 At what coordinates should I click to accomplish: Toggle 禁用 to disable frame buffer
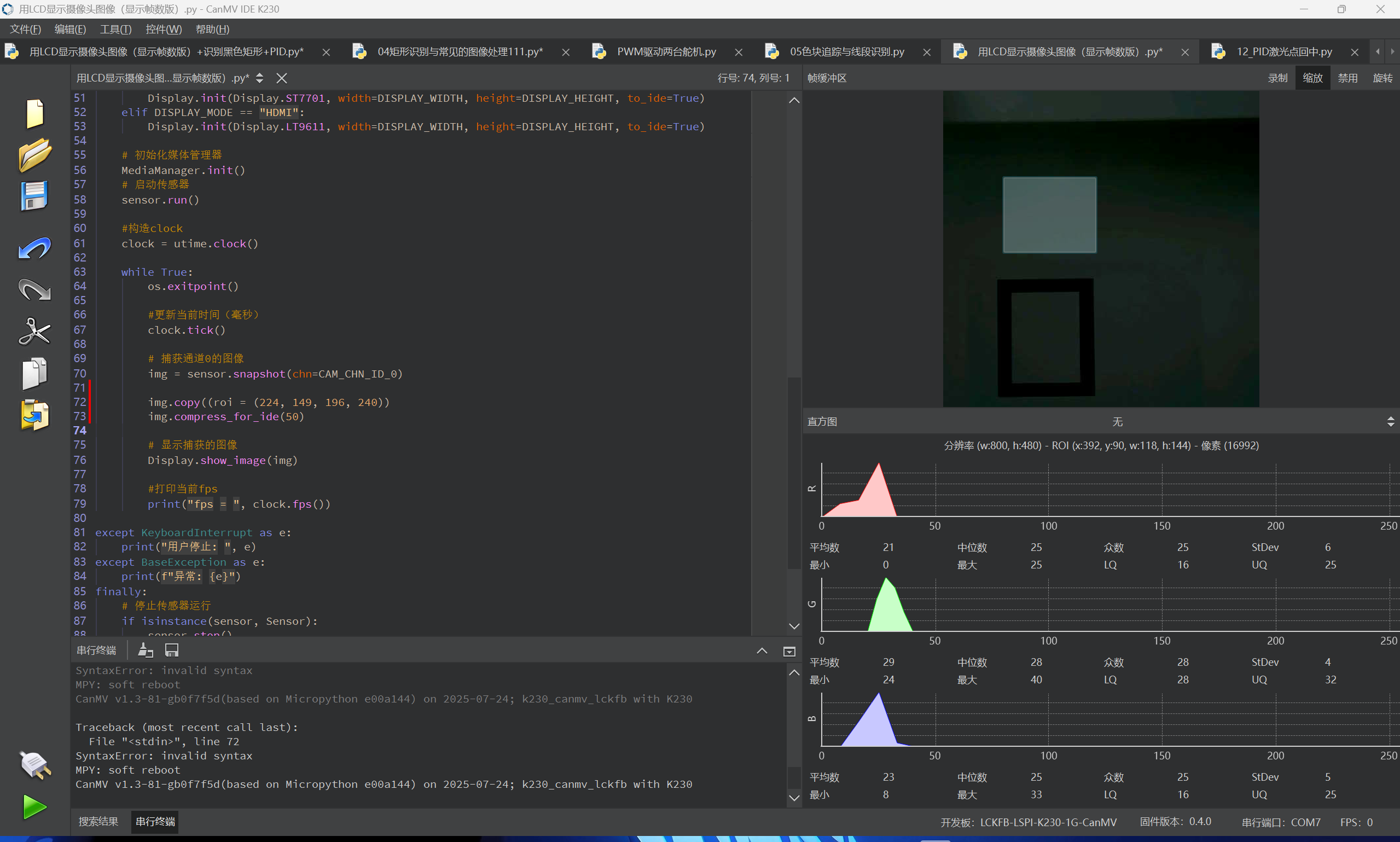(1347, 78)
